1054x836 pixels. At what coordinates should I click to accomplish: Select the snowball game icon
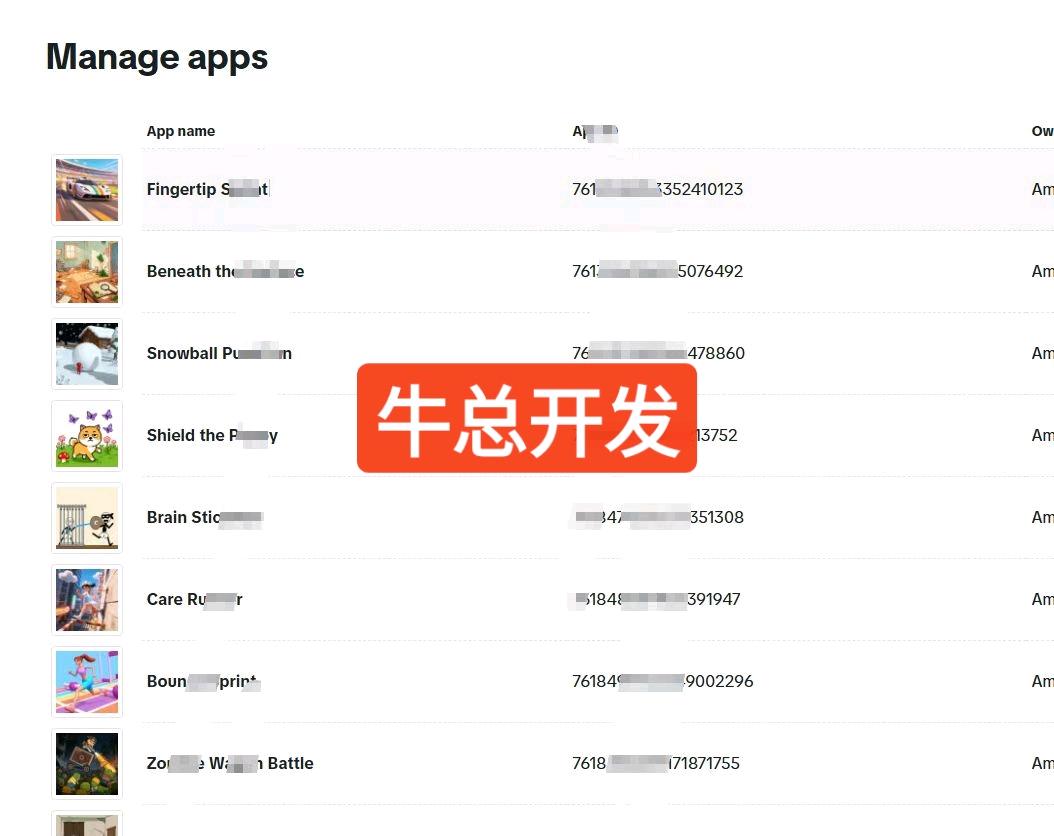coord(87,354)
